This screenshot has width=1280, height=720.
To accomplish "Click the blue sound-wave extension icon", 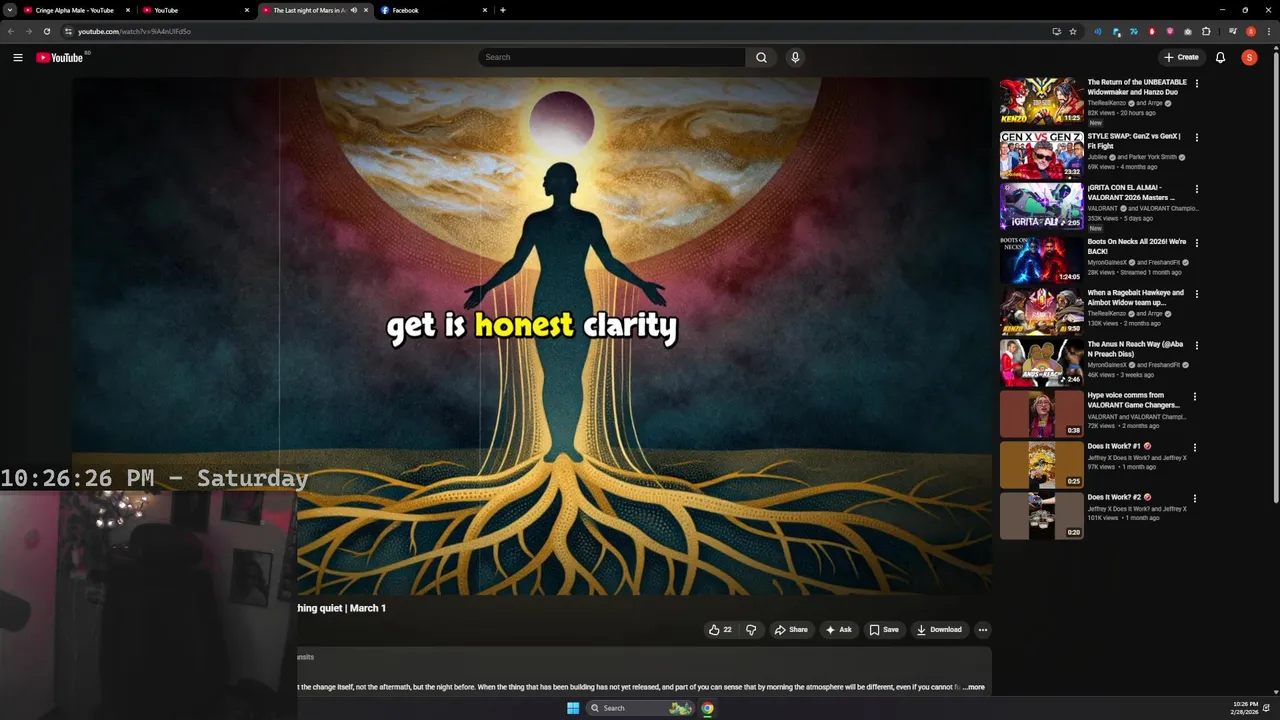I will [x=1097, y=31].
